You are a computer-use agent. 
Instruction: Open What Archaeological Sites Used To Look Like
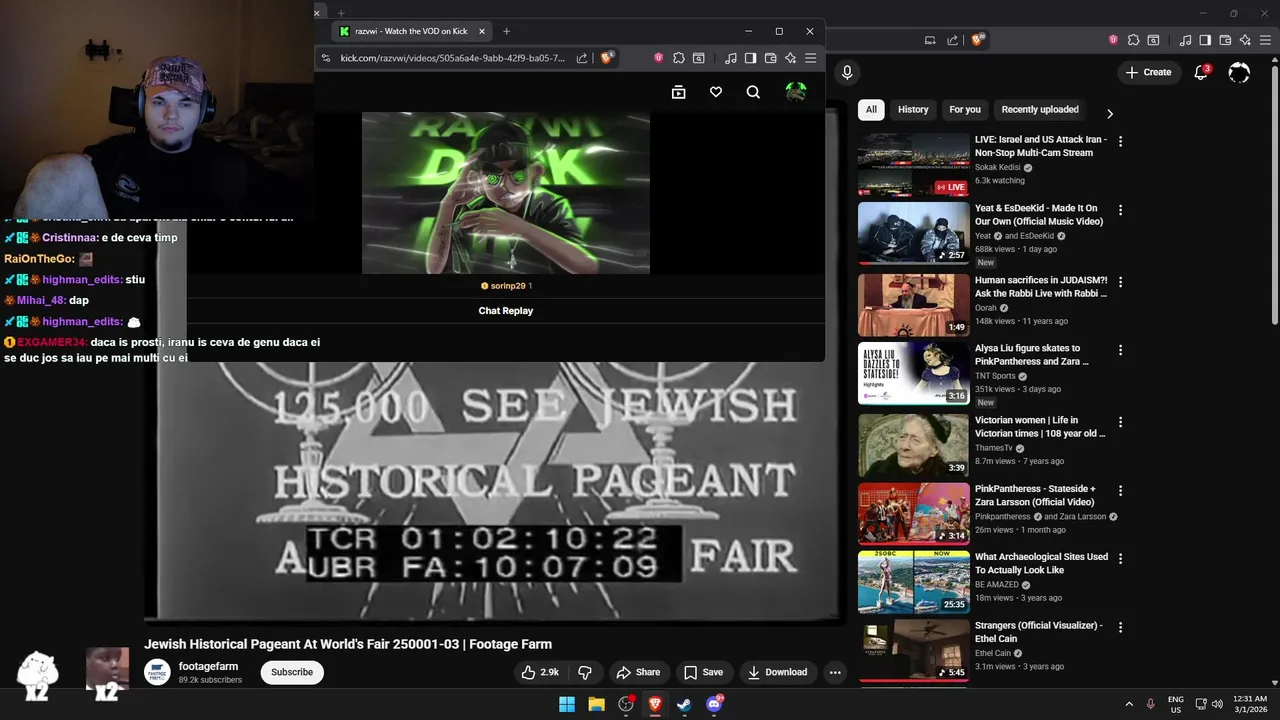pos(1041,563)
